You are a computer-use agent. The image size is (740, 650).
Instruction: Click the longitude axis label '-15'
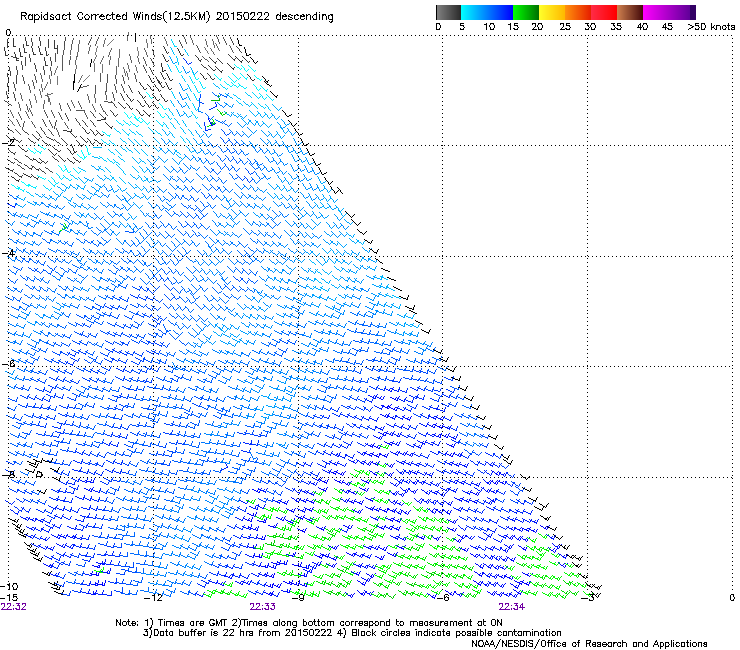[9, 598]
